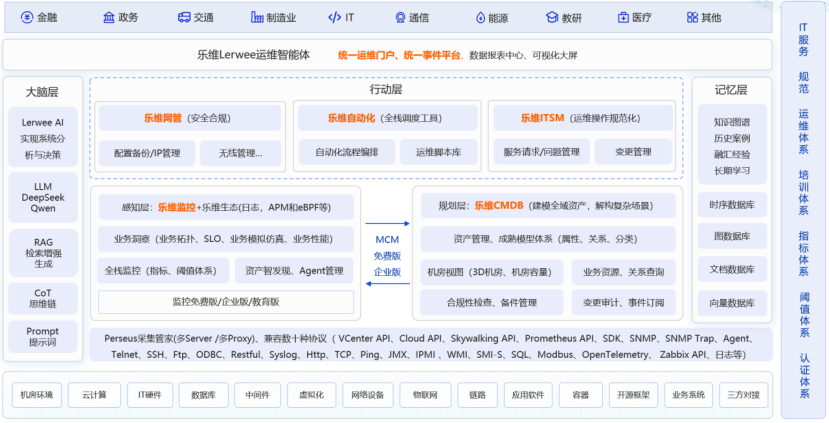Click the 规划层 乐维CMDB header
The width and height of the screenshot is (829, 423).
click(x=548, y=206)
